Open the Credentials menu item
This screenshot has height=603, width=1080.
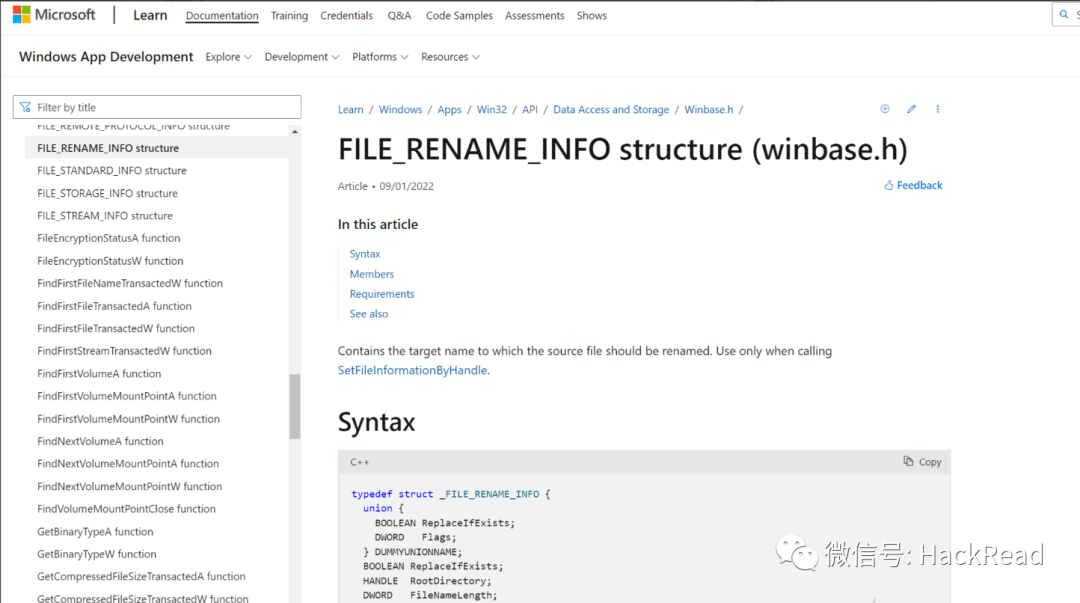(x=346, y=15)
